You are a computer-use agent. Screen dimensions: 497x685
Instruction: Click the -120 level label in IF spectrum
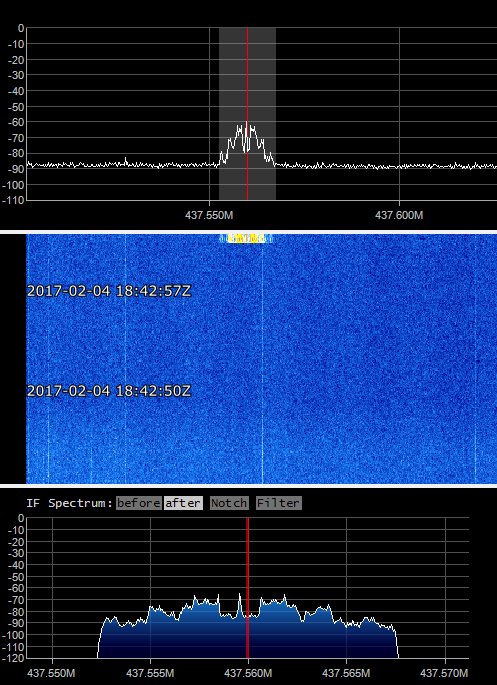point(14,658)
